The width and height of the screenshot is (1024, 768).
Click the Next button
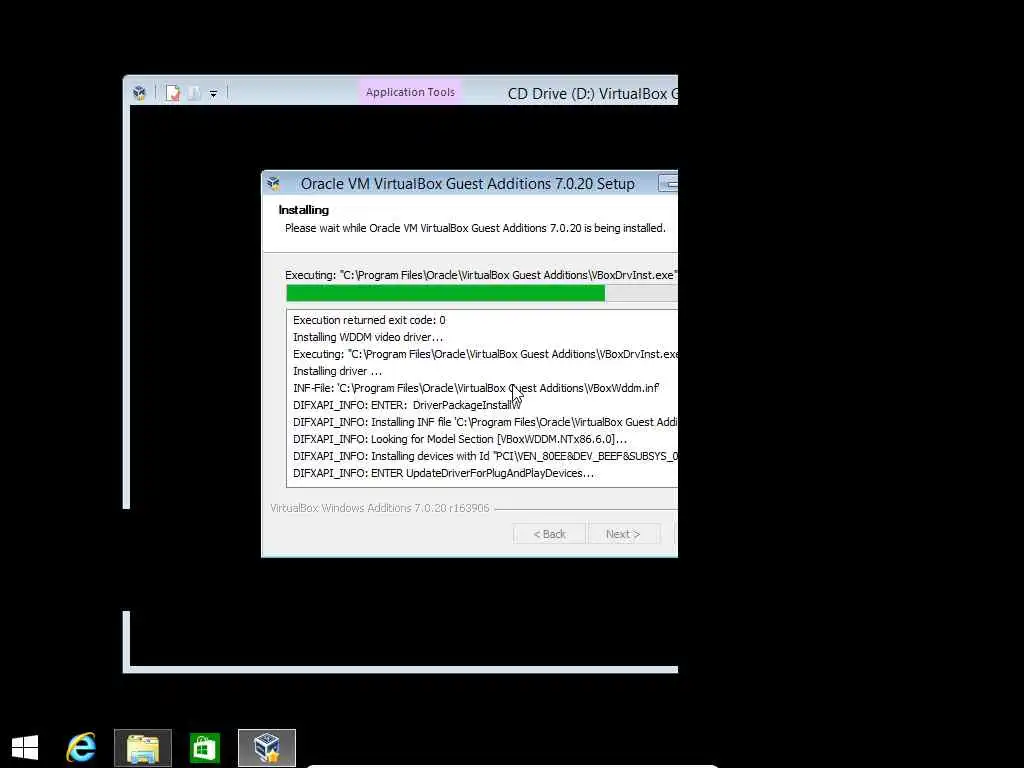tap(623, 534)
